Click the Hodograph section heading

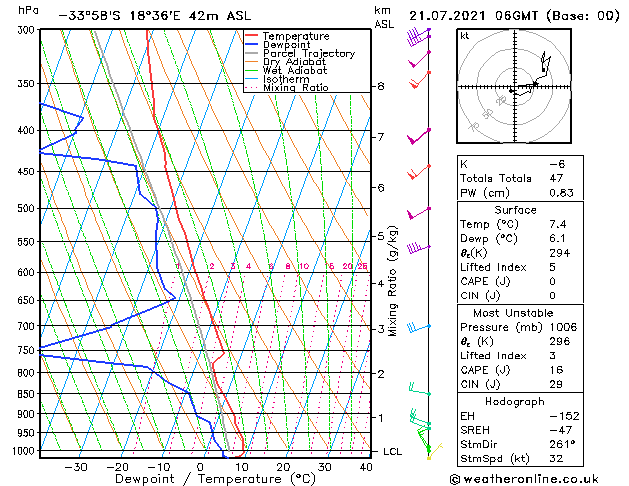tap(515, 401)
